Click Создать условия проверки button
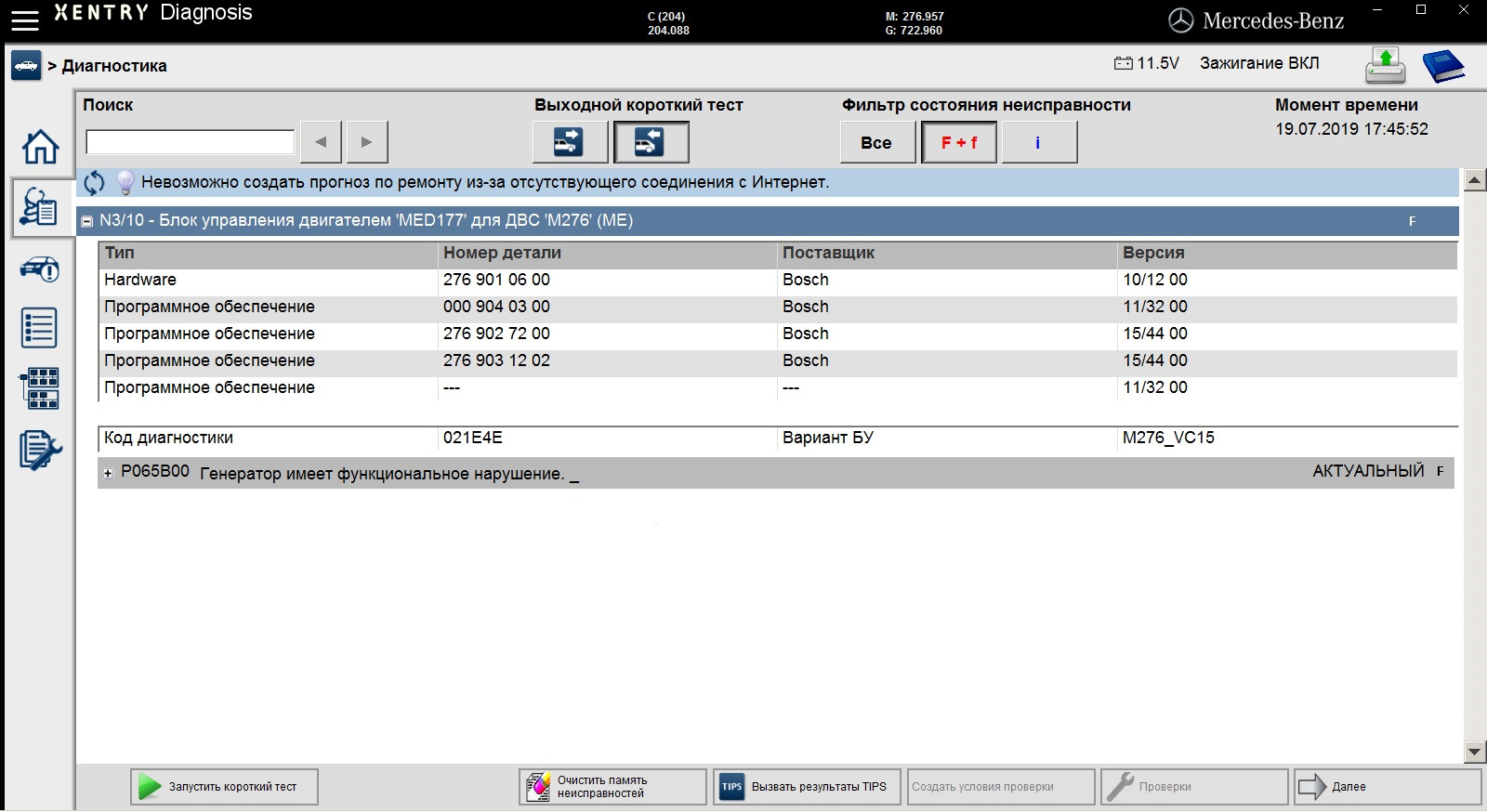 [x=1001, y=787]
